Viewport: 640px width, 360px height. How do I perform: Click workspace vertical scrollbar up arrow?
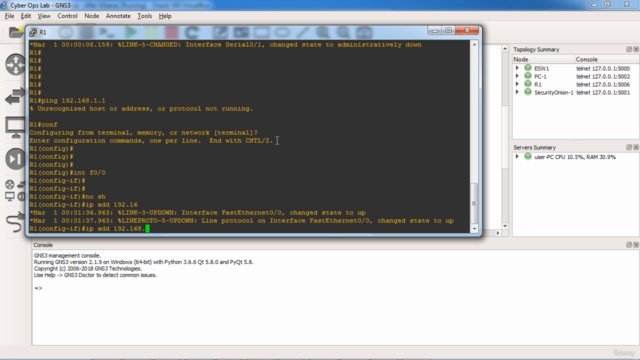point(505,49)
